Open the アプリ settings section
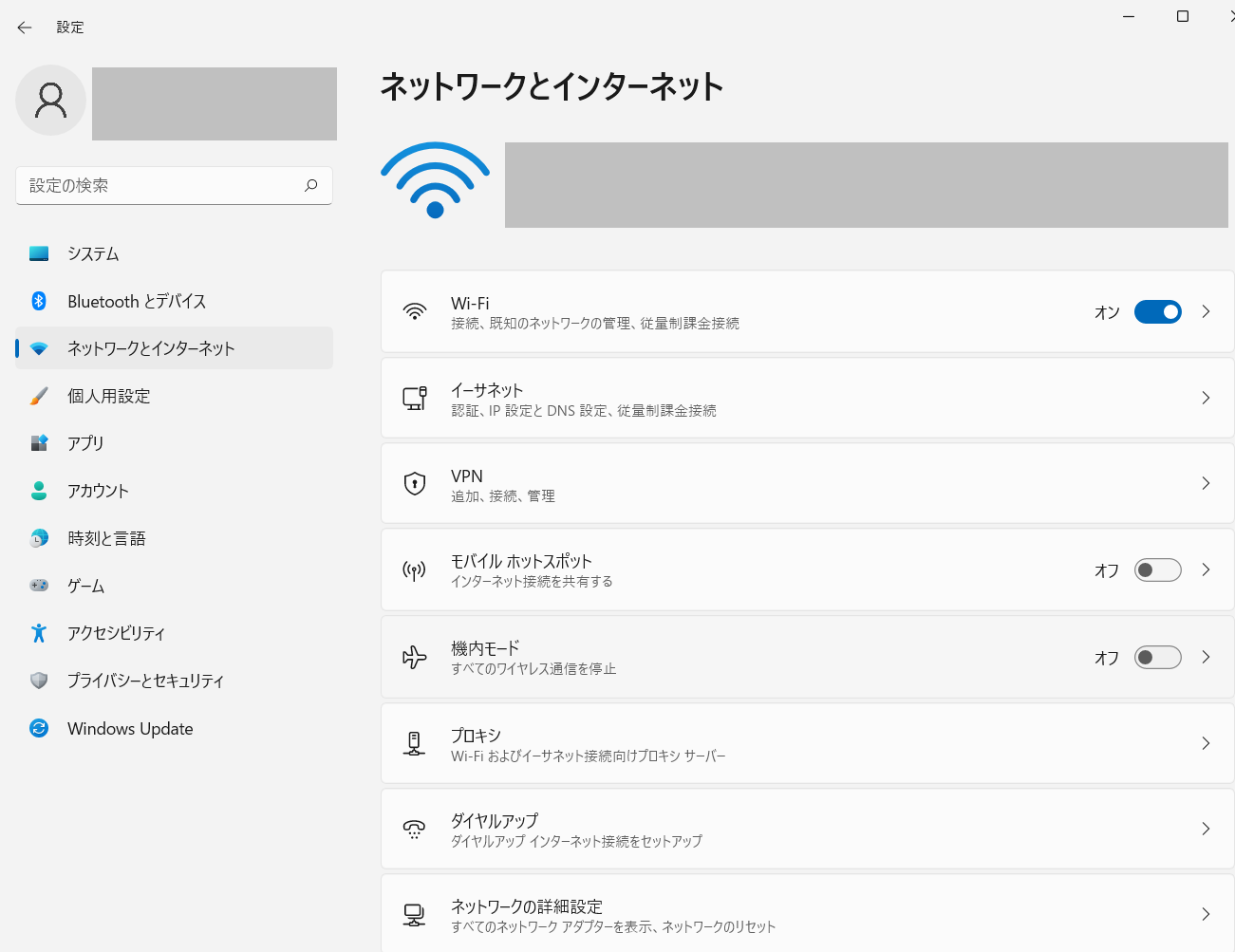 coord(84,443)
